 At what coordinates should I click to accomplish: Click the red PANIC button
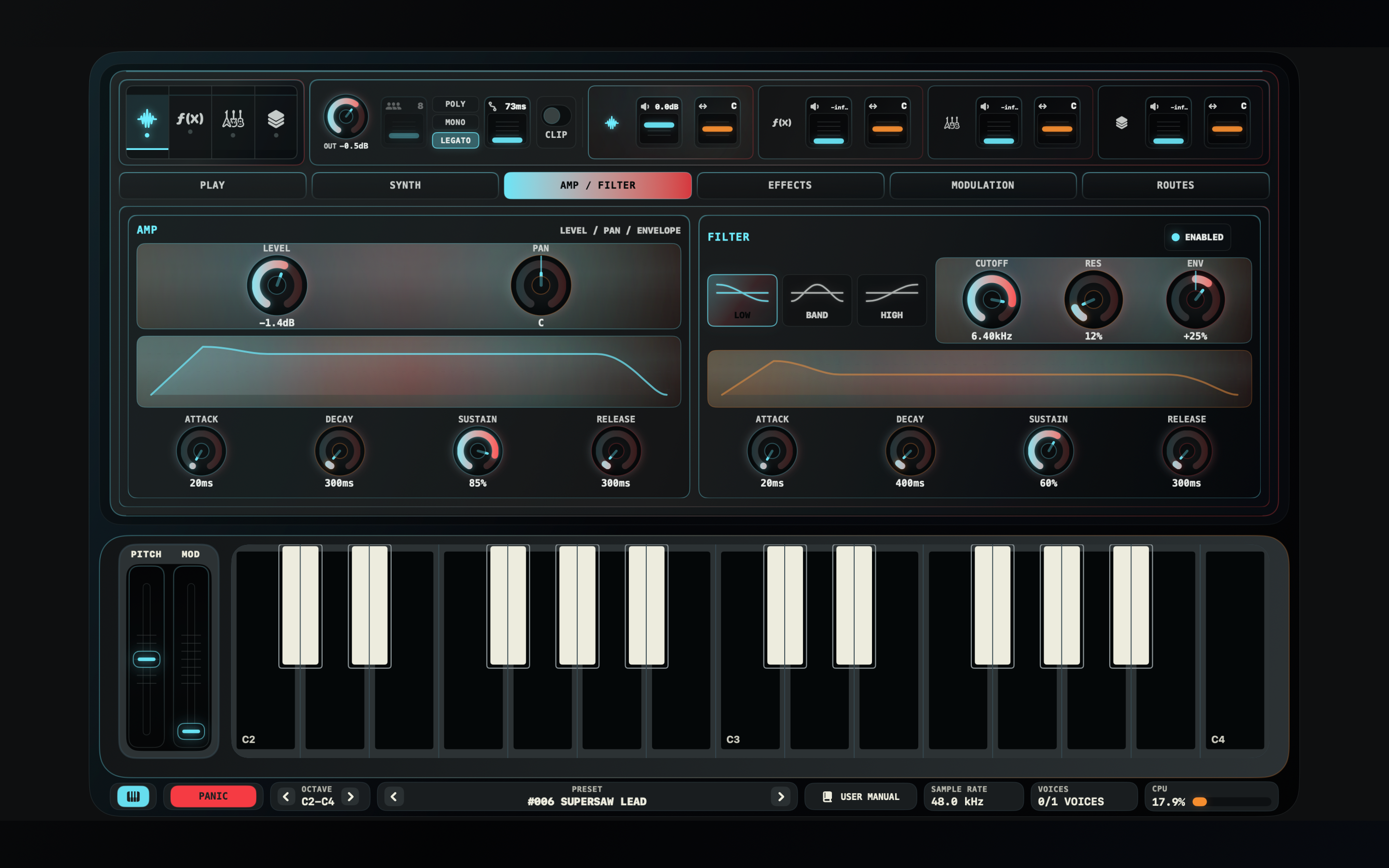click(213, 796)
